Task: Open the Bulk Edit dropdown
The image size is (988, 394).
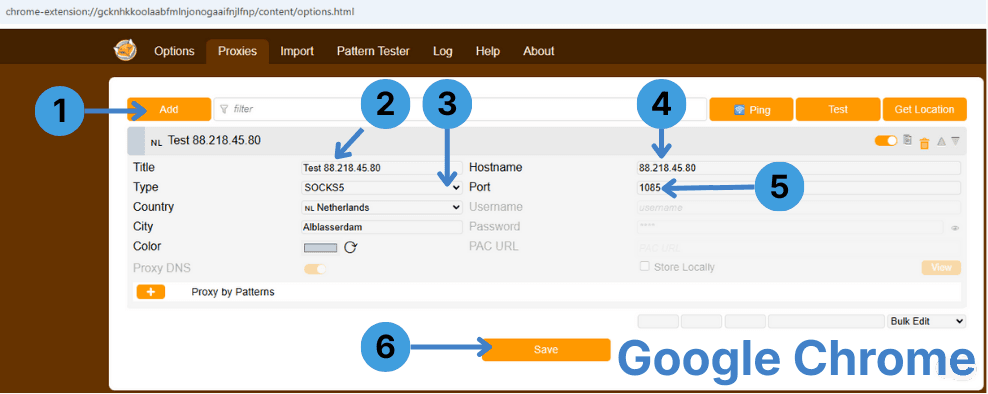Action: (x=926, y=321)
